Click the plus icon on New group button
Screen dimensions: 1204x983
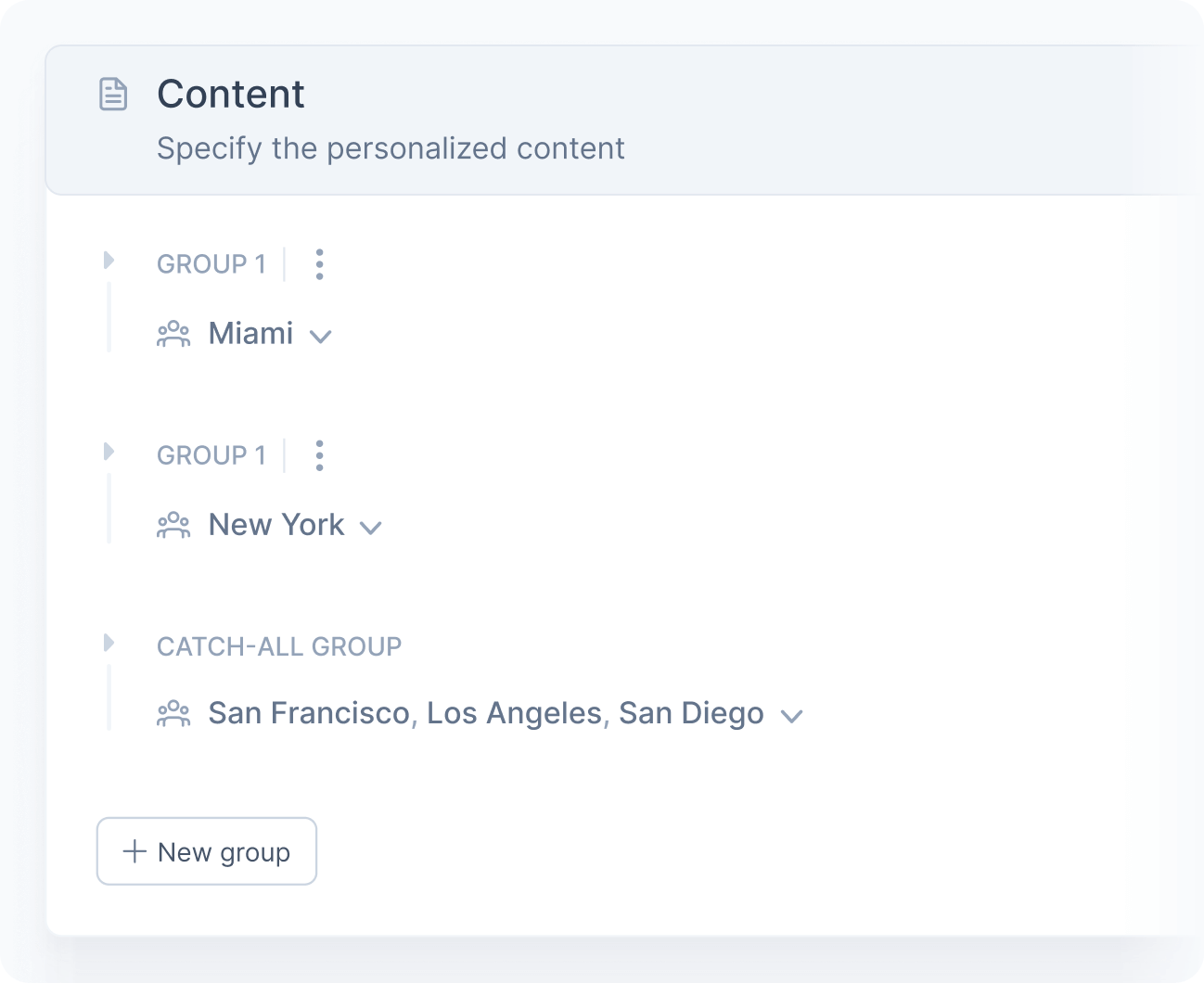point(134,851)
